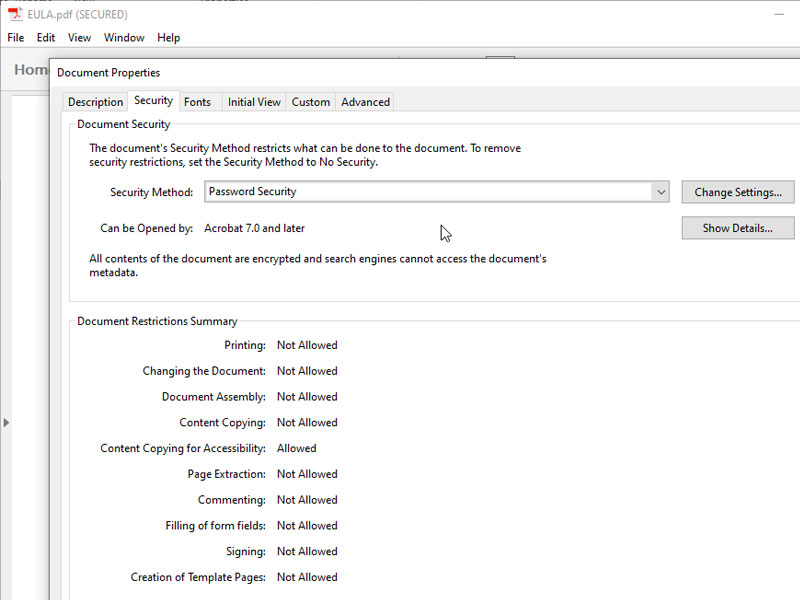Click the Document Assembly restriction value
This screenshot has width=800, height=600.
click(307, 397)
